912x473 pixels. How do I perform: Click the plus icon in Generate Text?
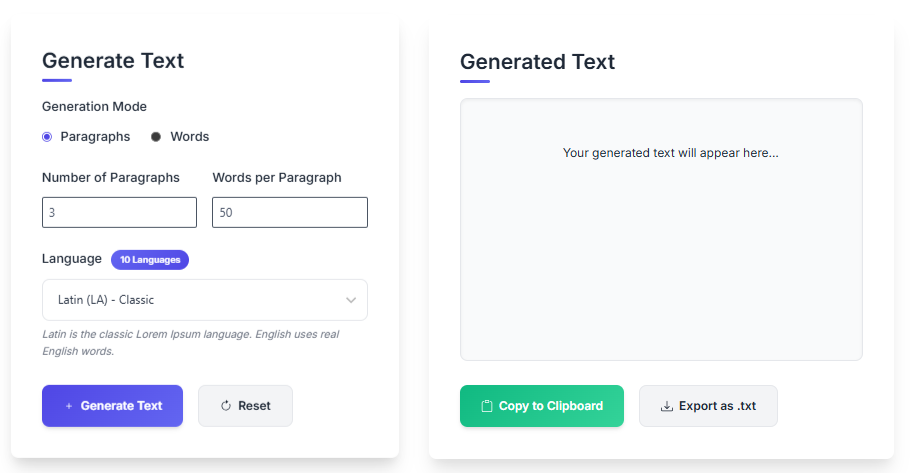tap(68, 406)
